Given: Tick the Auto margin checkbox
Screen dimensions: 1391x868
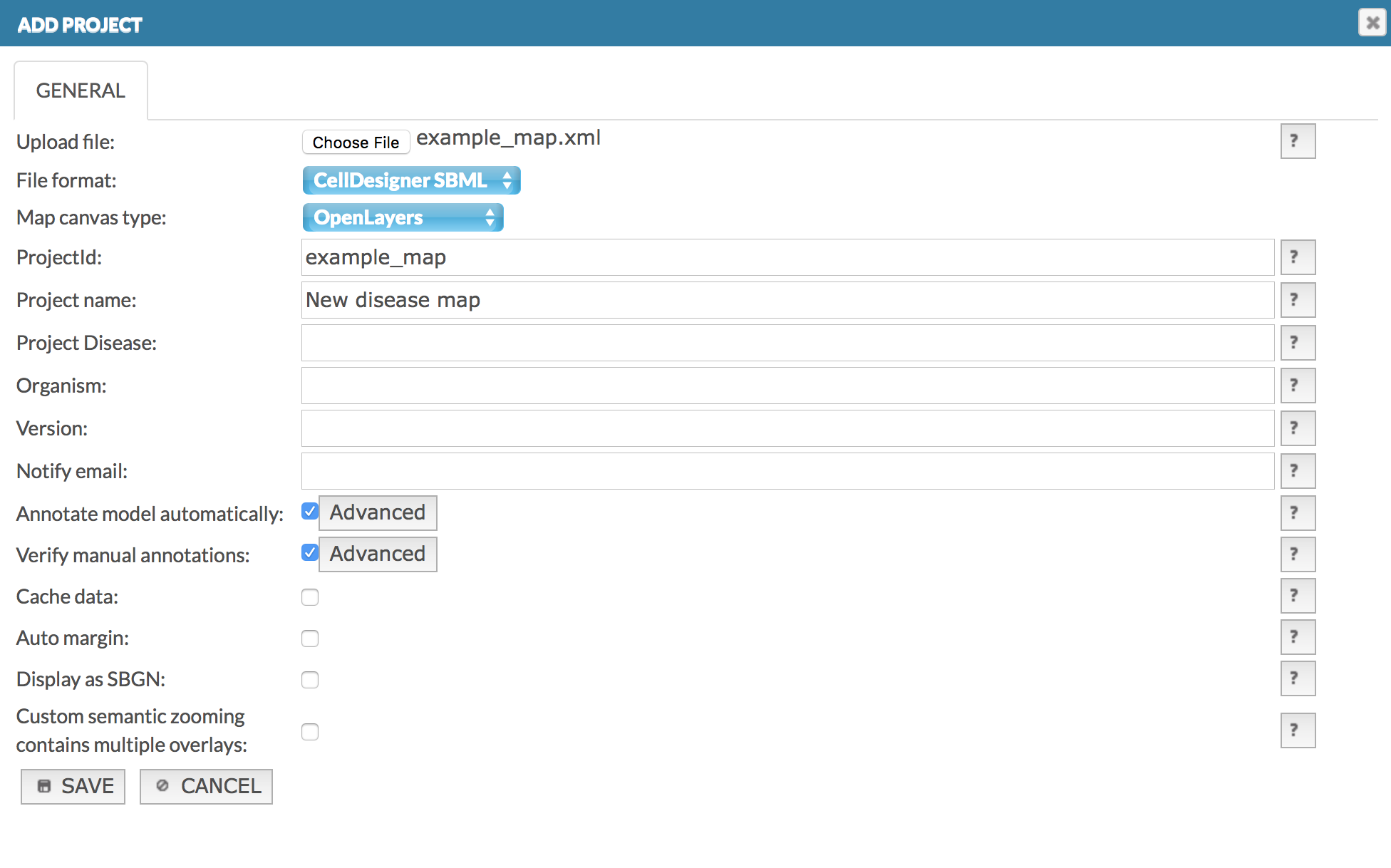Looking at the screenshot, I should [x=309, y=639].
